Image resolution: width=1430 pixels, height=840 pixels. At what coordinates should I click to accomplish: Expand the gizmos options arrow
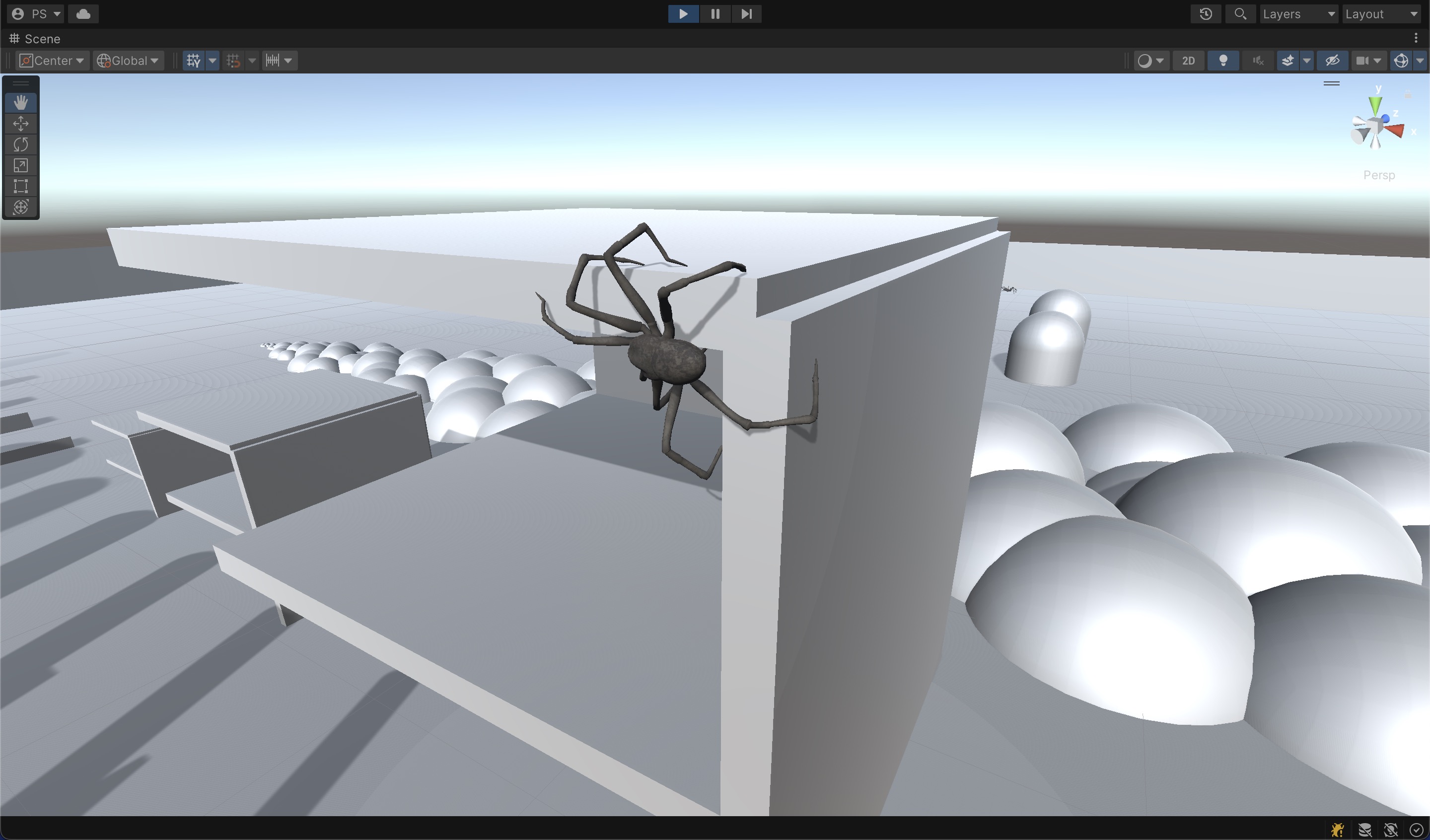coord(1420,61)
